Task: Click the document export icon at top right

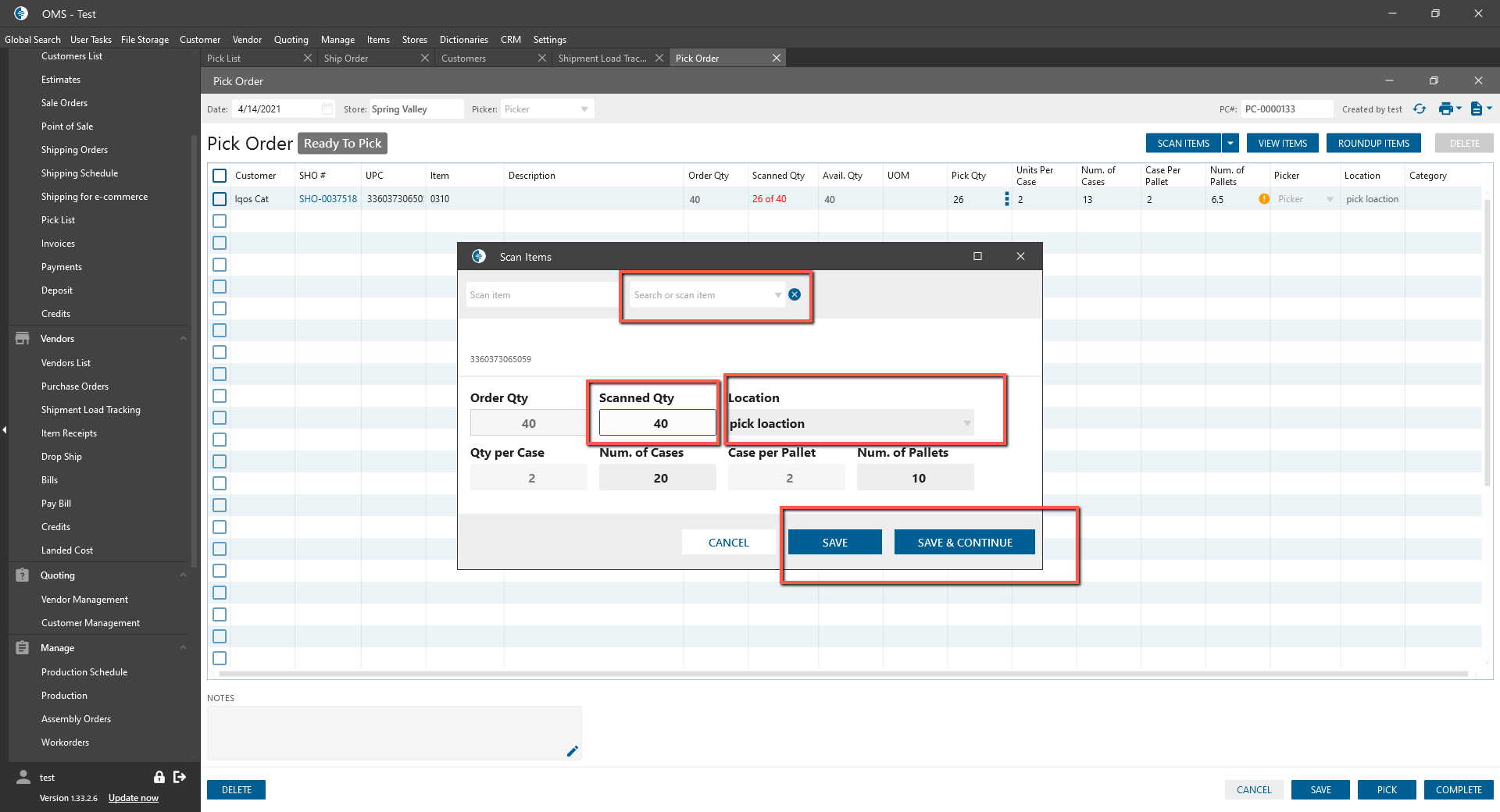Action: [1476, 109]
